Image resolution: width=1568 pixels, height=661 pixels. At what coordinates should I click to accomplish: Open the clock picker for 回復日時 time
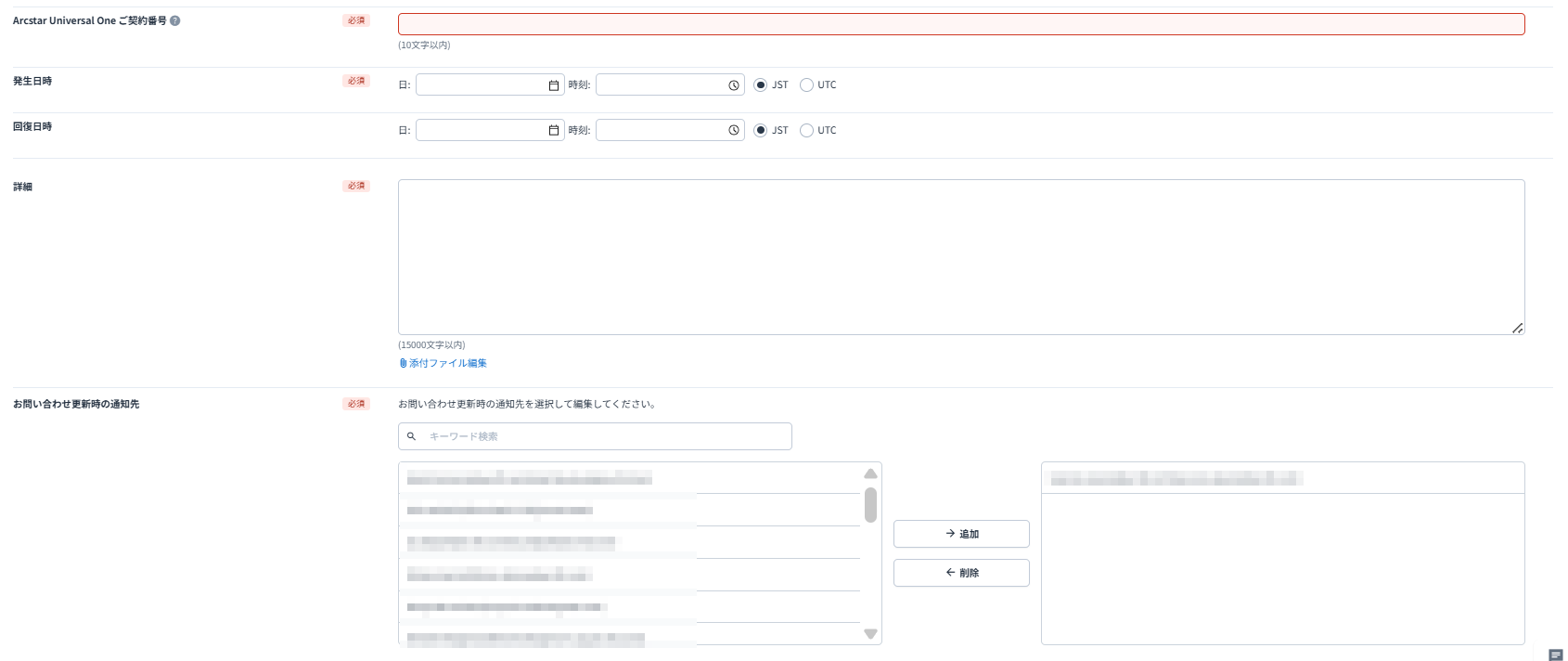(734, 130)
